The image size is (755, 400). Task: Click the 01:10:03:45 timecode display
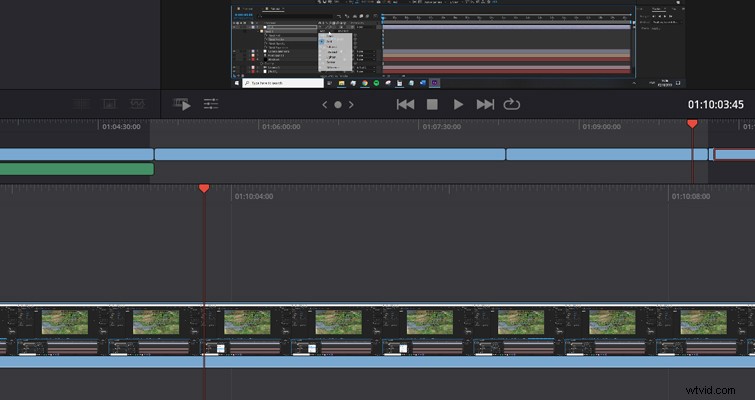(716, 104)
